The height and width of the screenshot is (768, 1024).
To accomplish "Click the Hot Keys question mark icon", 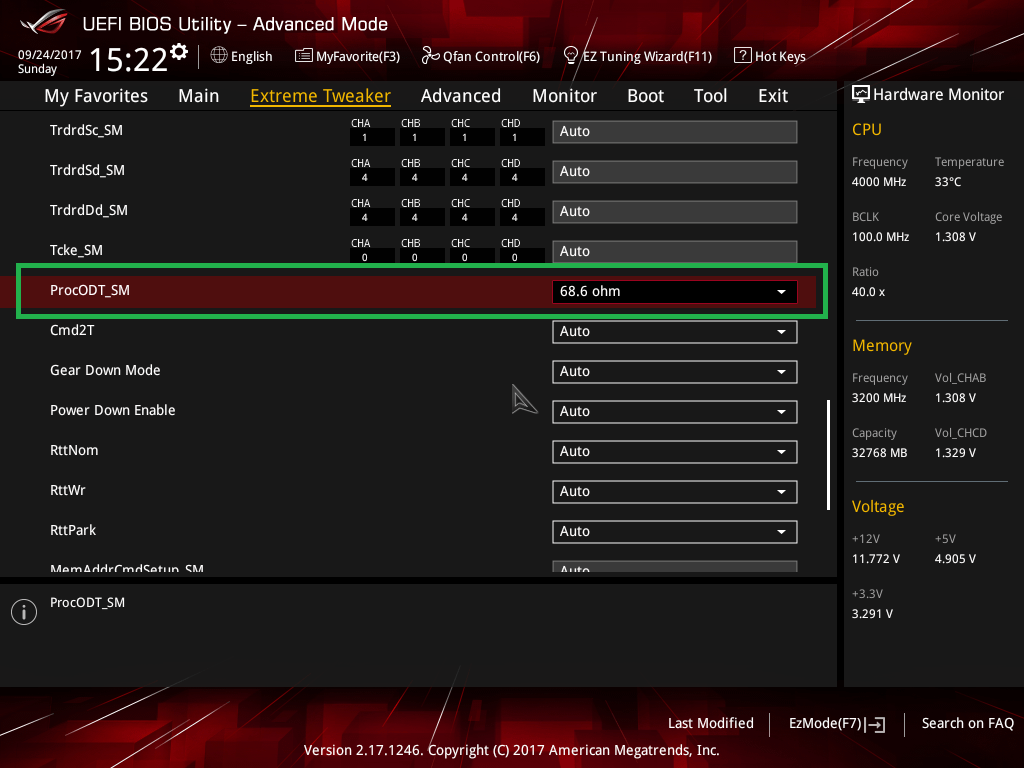I will tap(743, 56).
